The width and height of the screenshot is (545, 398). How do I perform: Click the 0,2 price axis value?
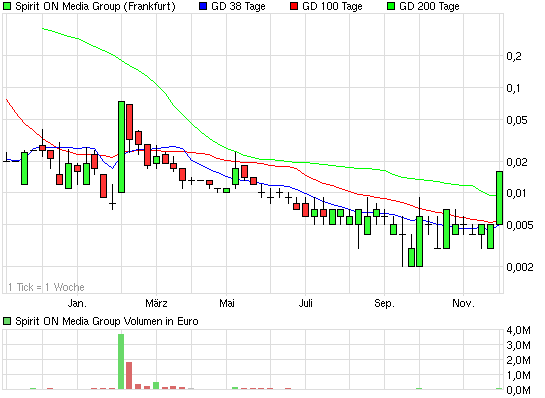[514, 56]
